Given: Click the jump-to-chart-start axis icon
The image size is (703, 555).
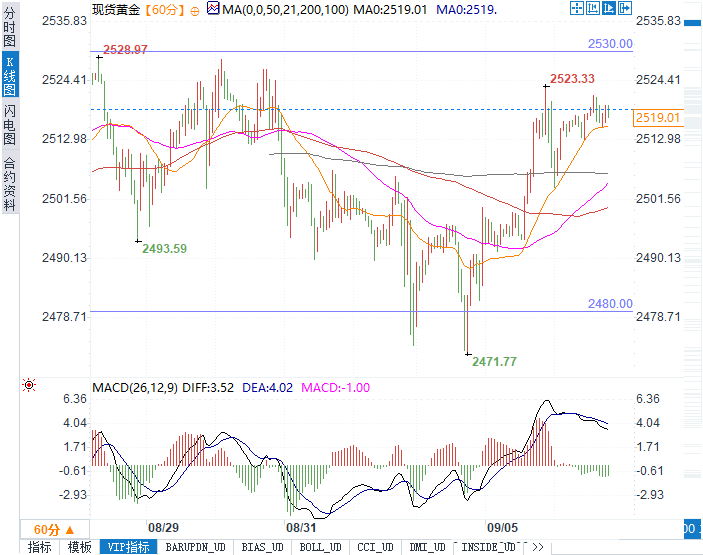Looking at the screenshot, I should (x=593, y=8).
